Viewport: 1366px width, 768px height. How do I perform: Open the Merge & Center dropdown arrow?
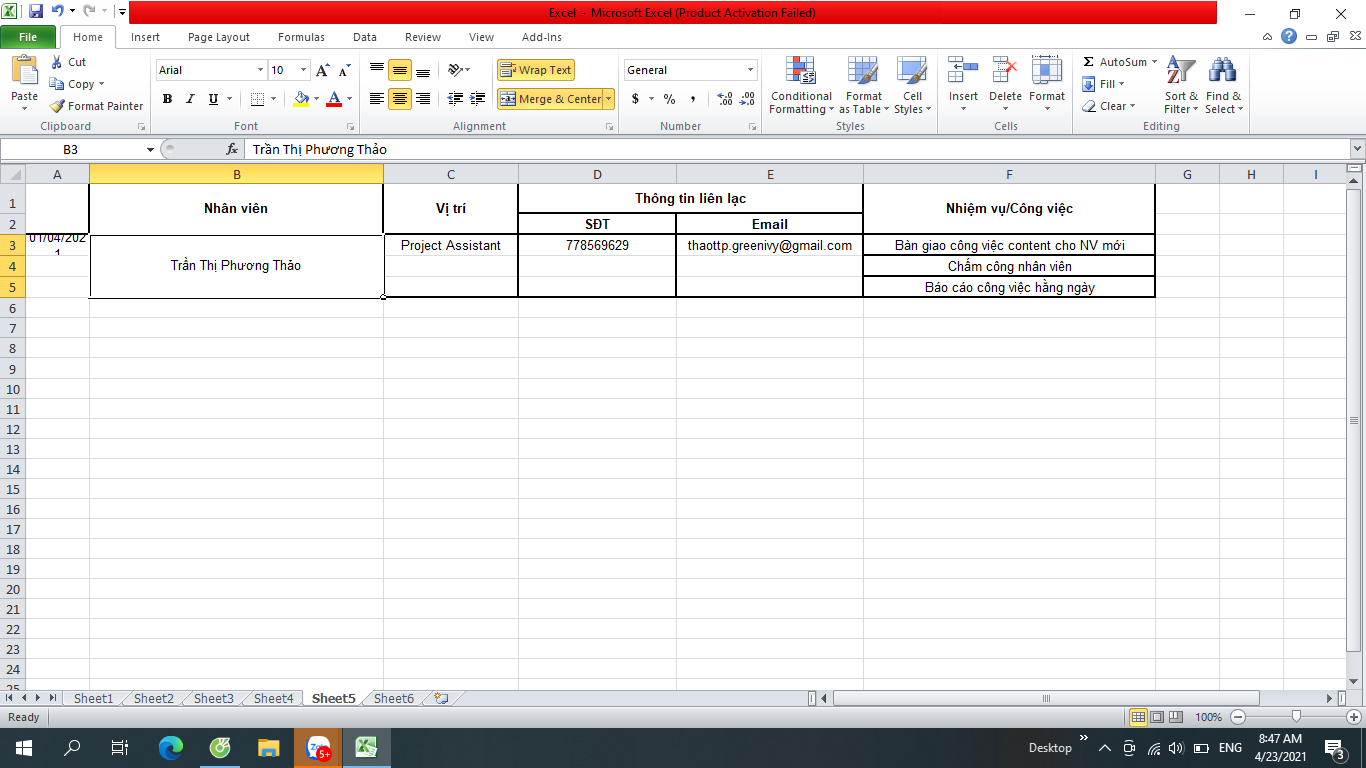[609, 99]
